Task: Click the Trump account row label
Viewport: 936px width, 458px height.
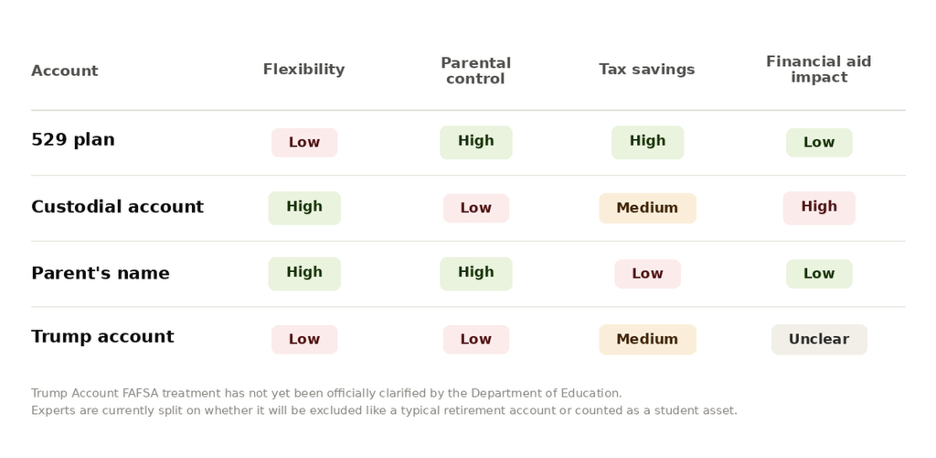Action: [x=103, y=337]
